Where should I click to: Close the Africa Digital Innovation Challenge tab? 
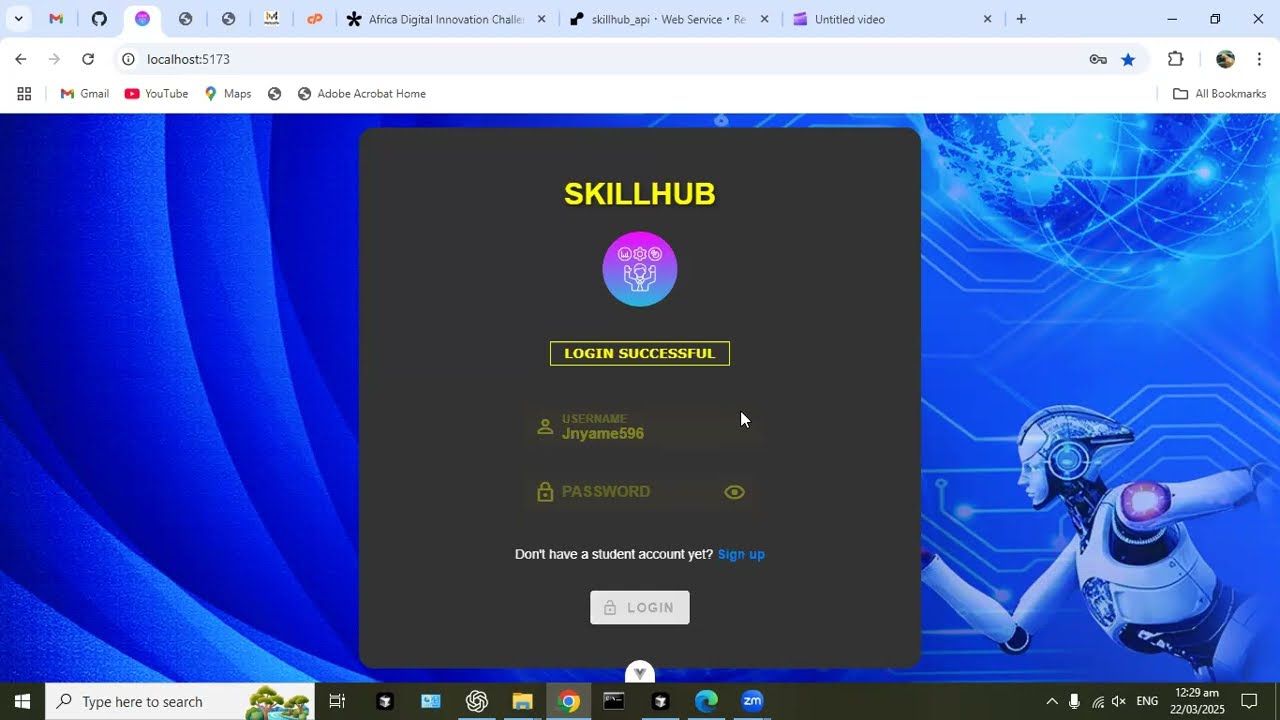click(x=542, y=19)
